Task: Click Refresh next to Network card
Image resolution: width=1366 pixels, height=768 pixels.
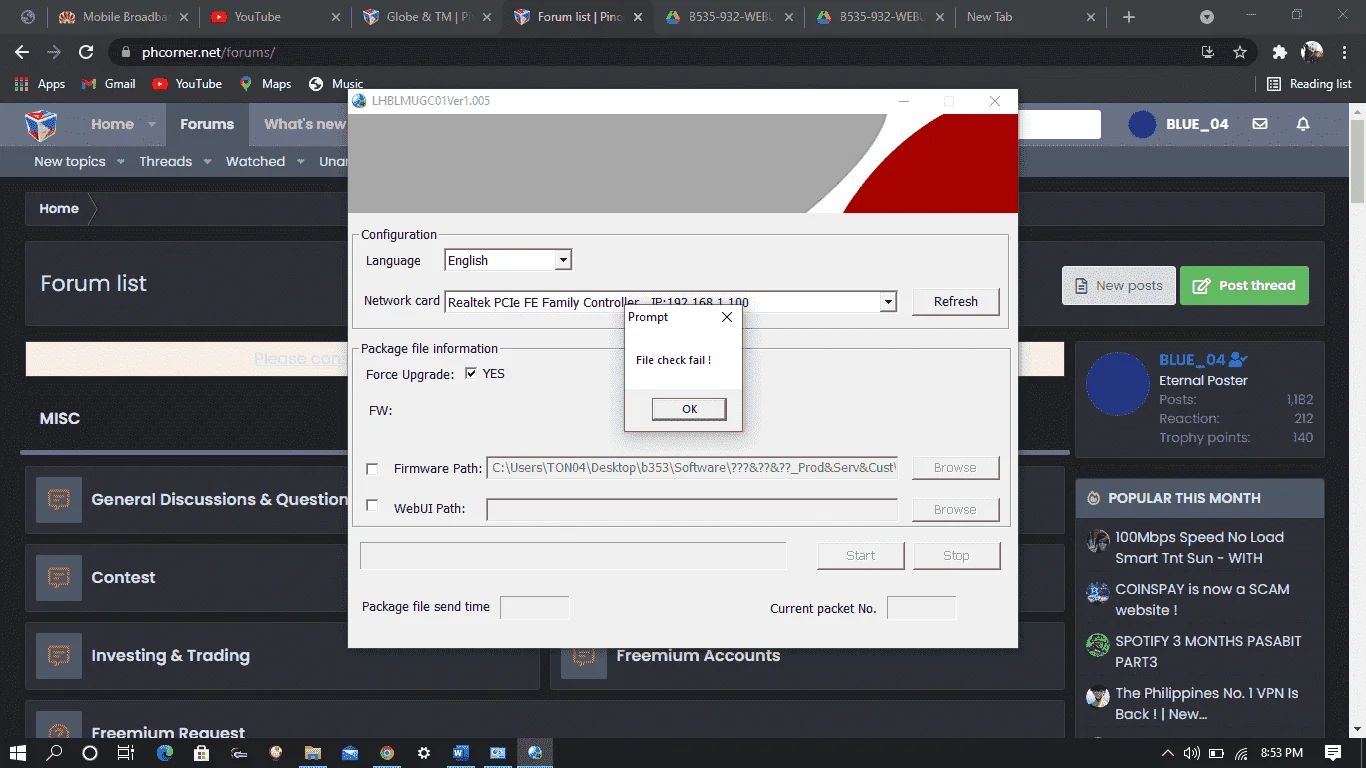Action: pyautogui.click(x=955, y=302)
